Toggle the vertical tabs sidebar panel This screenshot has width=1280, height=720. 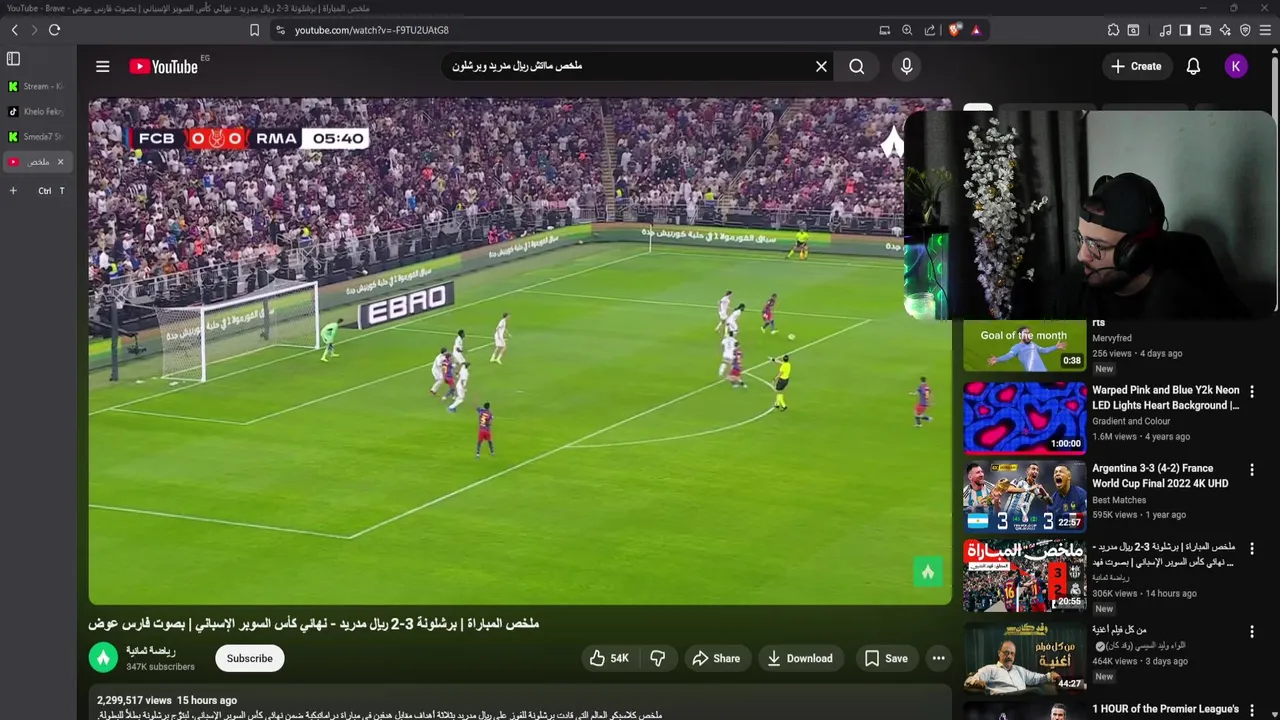[x=14, y=60]
